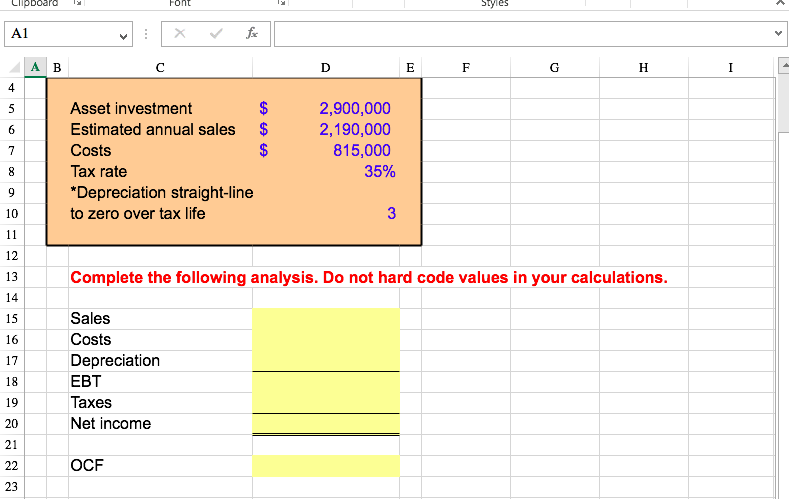789x499 pixels.
Task: Open Clipboard group dialog launcher
Action: click(77, 3)
